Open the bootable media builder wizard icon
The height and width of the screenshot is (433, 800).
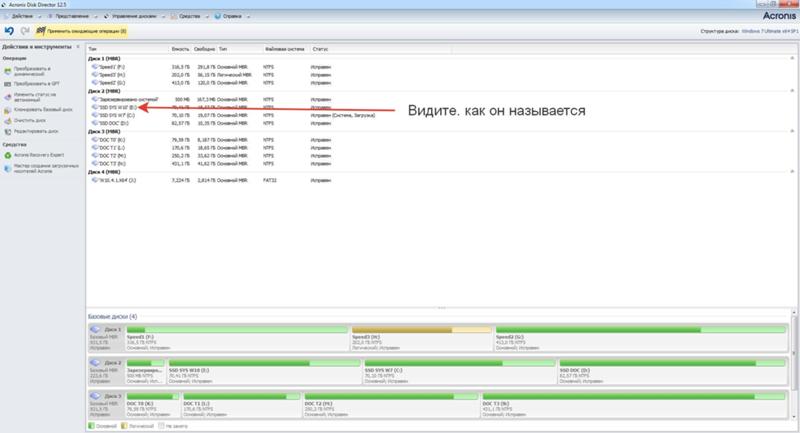click(x=7, y=168)
